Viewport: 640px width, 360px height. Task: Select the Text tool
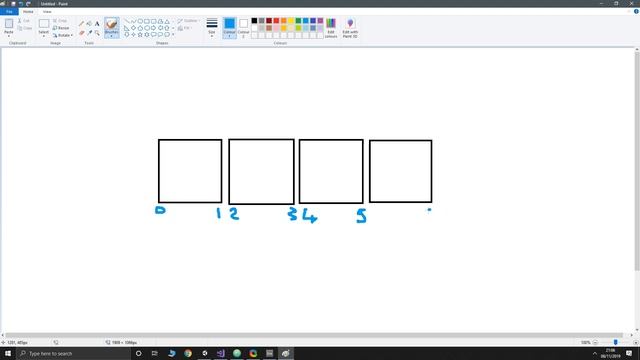[x=97, y=24]
